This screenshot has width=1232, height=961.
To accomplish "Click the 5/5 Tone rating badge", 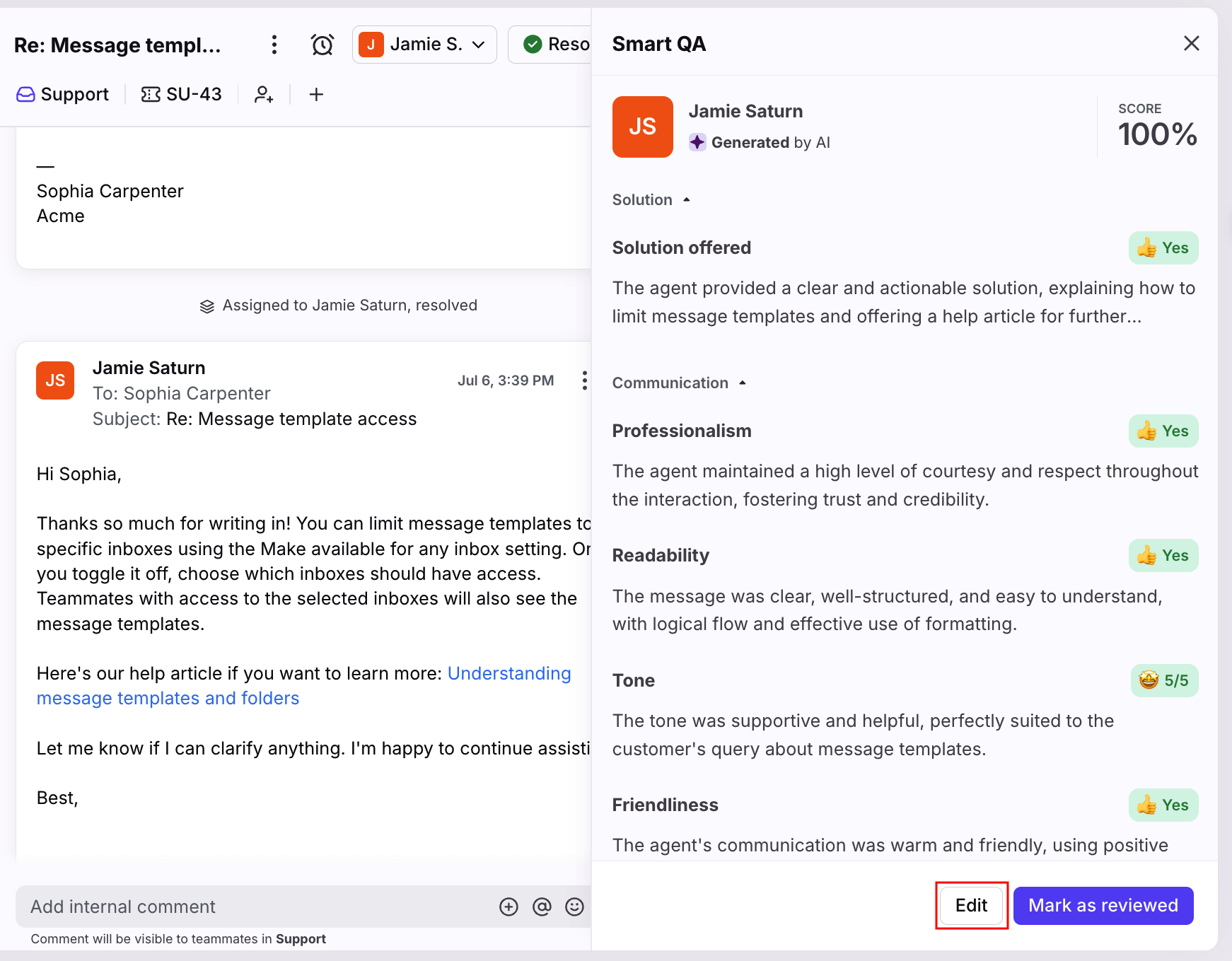I will [x=1164, y=680].
